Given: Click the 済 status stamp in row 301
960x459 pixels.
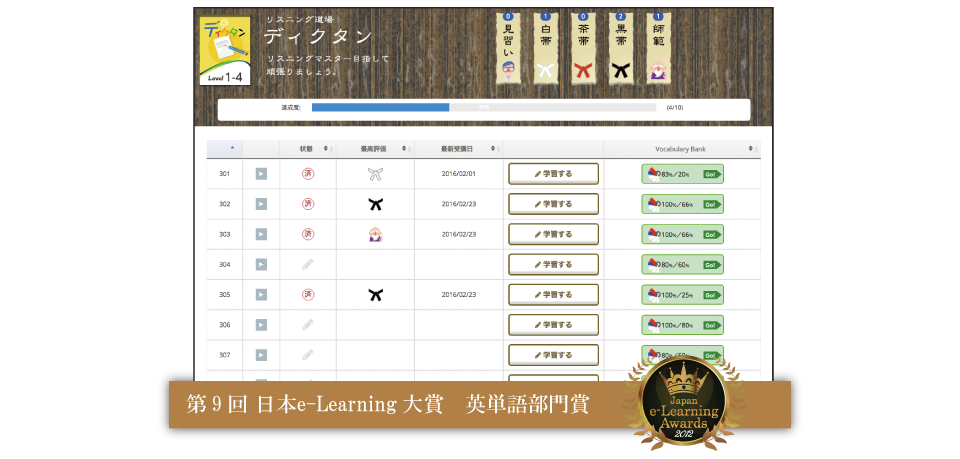Looking at the screenshot, I should [308, 174].
